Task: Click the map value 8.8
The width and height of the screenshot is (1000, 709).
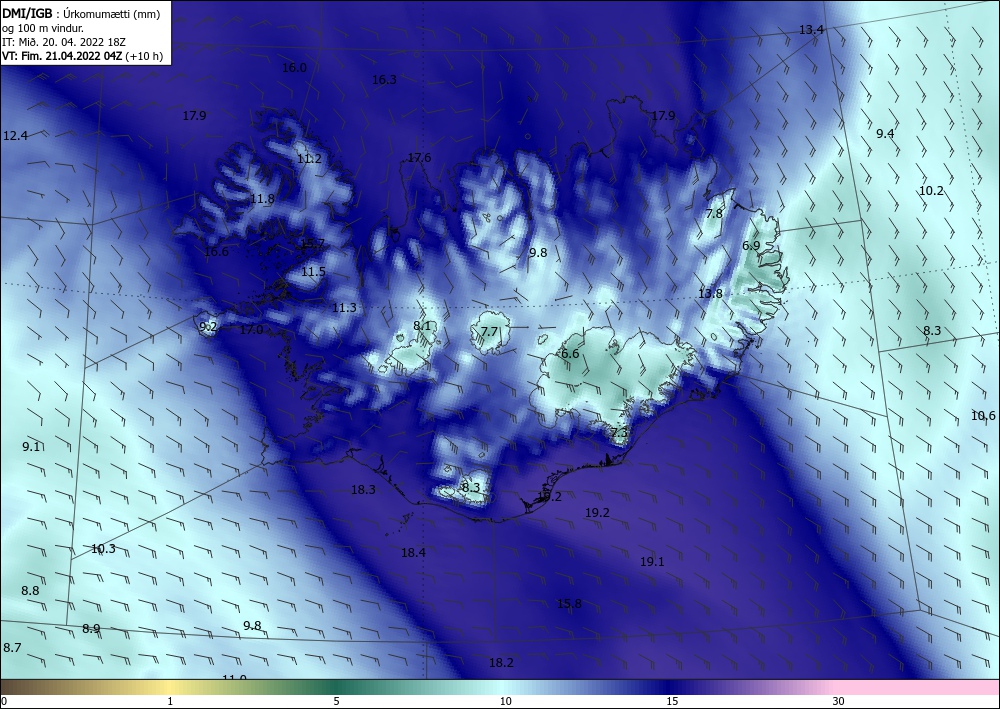Action: (x=30, y=591)
